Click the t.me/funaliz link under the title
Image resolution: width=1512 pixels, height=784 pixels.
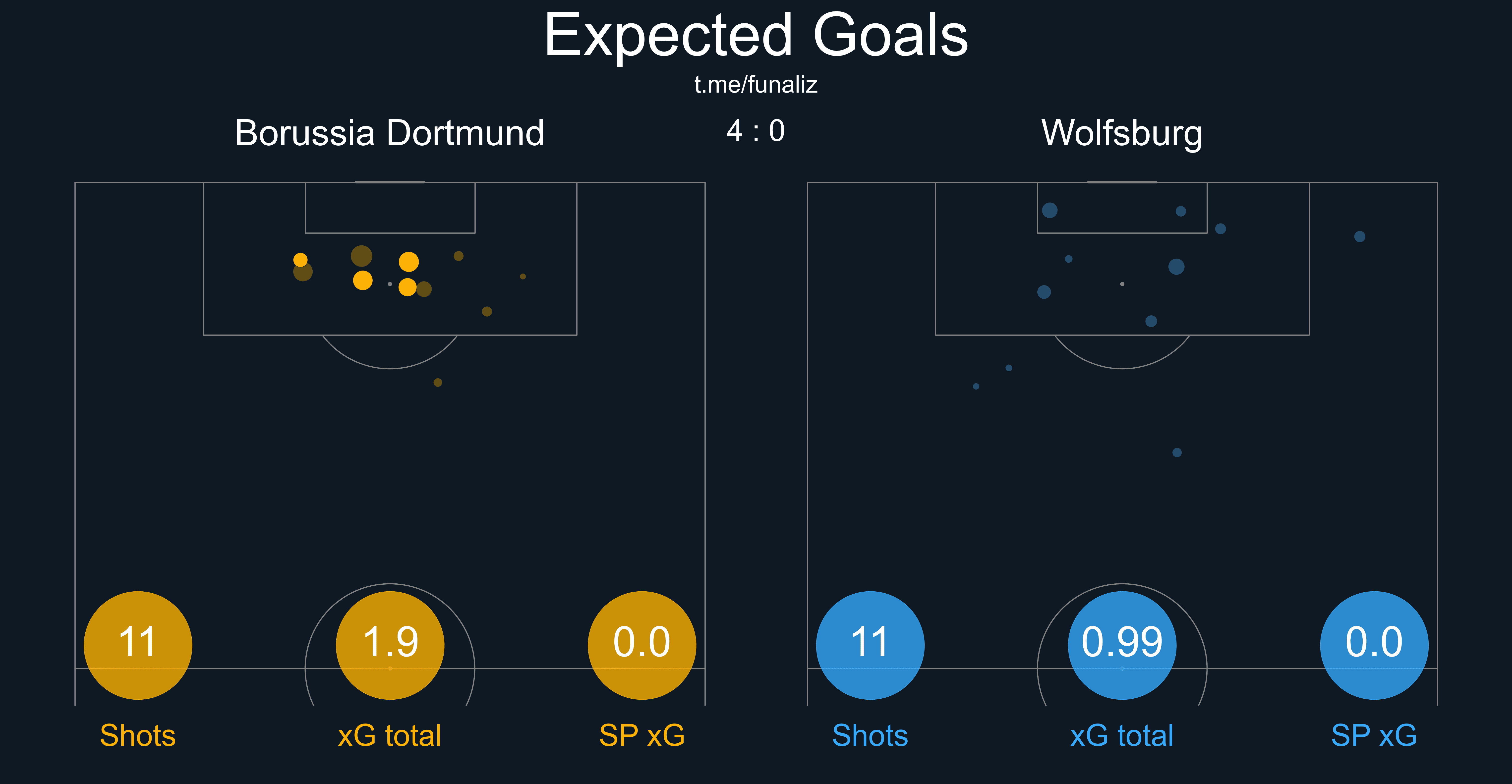[x=756, y=85]
